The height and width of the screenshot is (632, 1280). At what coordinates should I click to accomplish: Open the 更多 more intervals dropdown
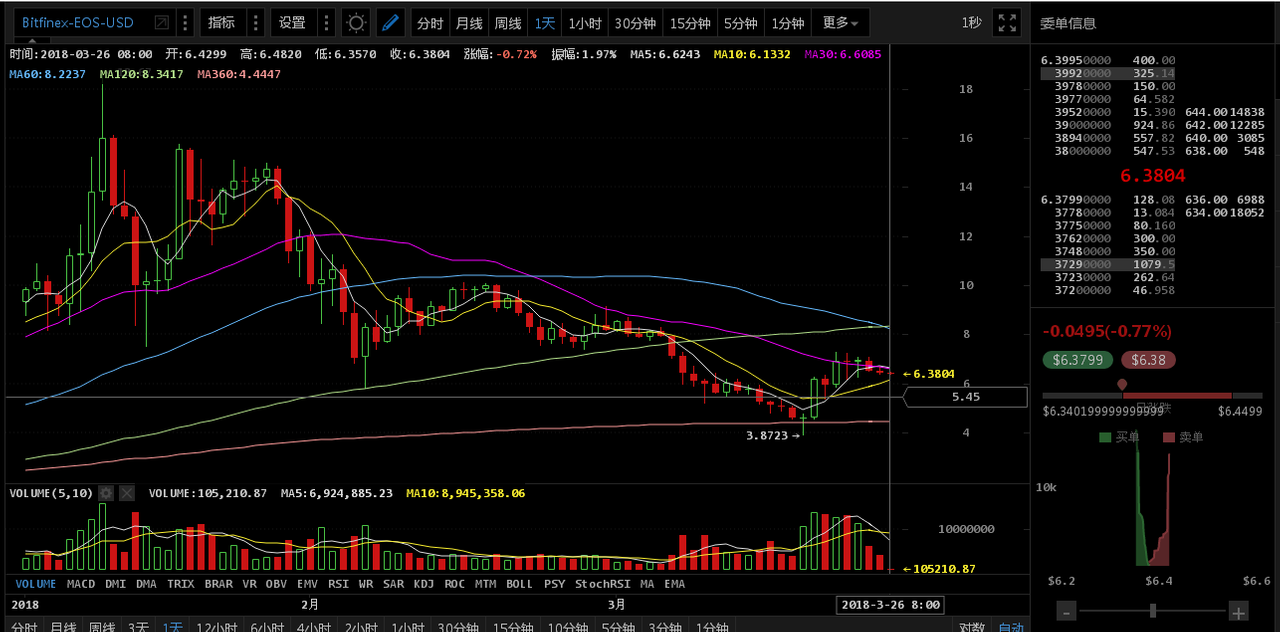(x=840, y=23)
